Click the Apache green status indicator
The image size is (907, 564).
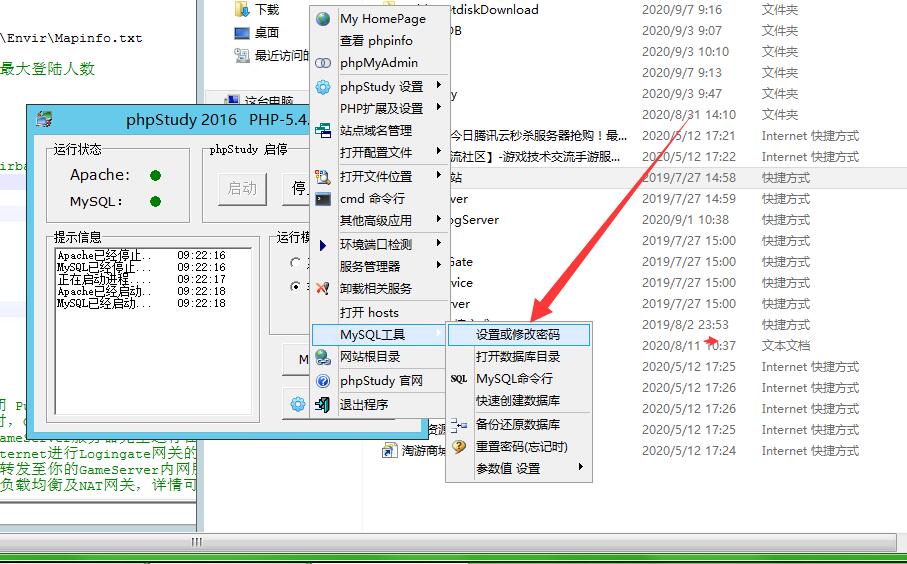pyautogui.click(x=155, y=175)
